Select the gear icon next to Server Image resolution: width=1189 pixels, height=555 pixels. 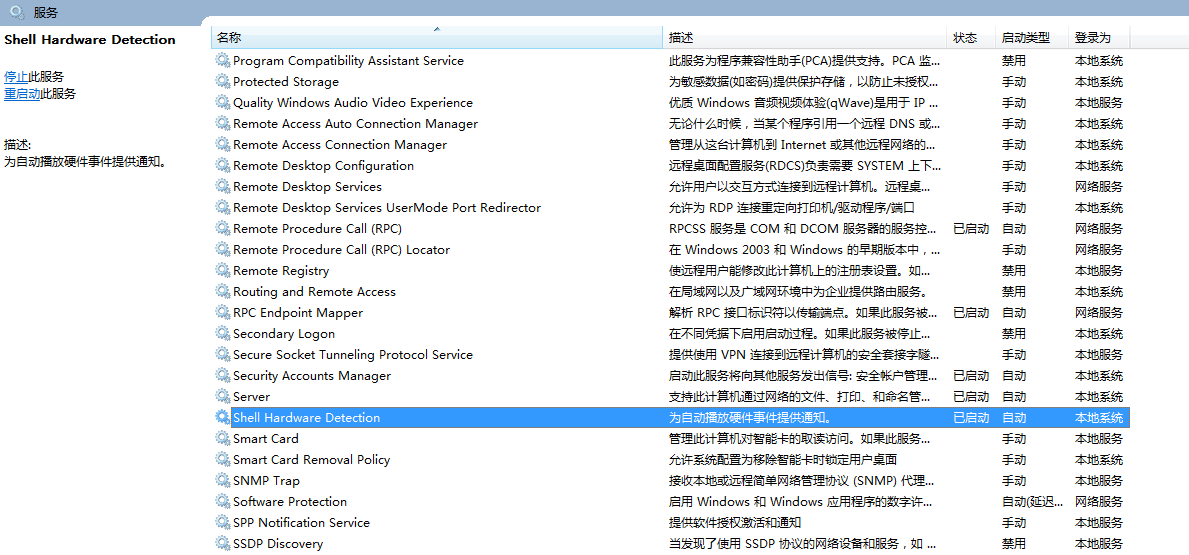[222, 397]
